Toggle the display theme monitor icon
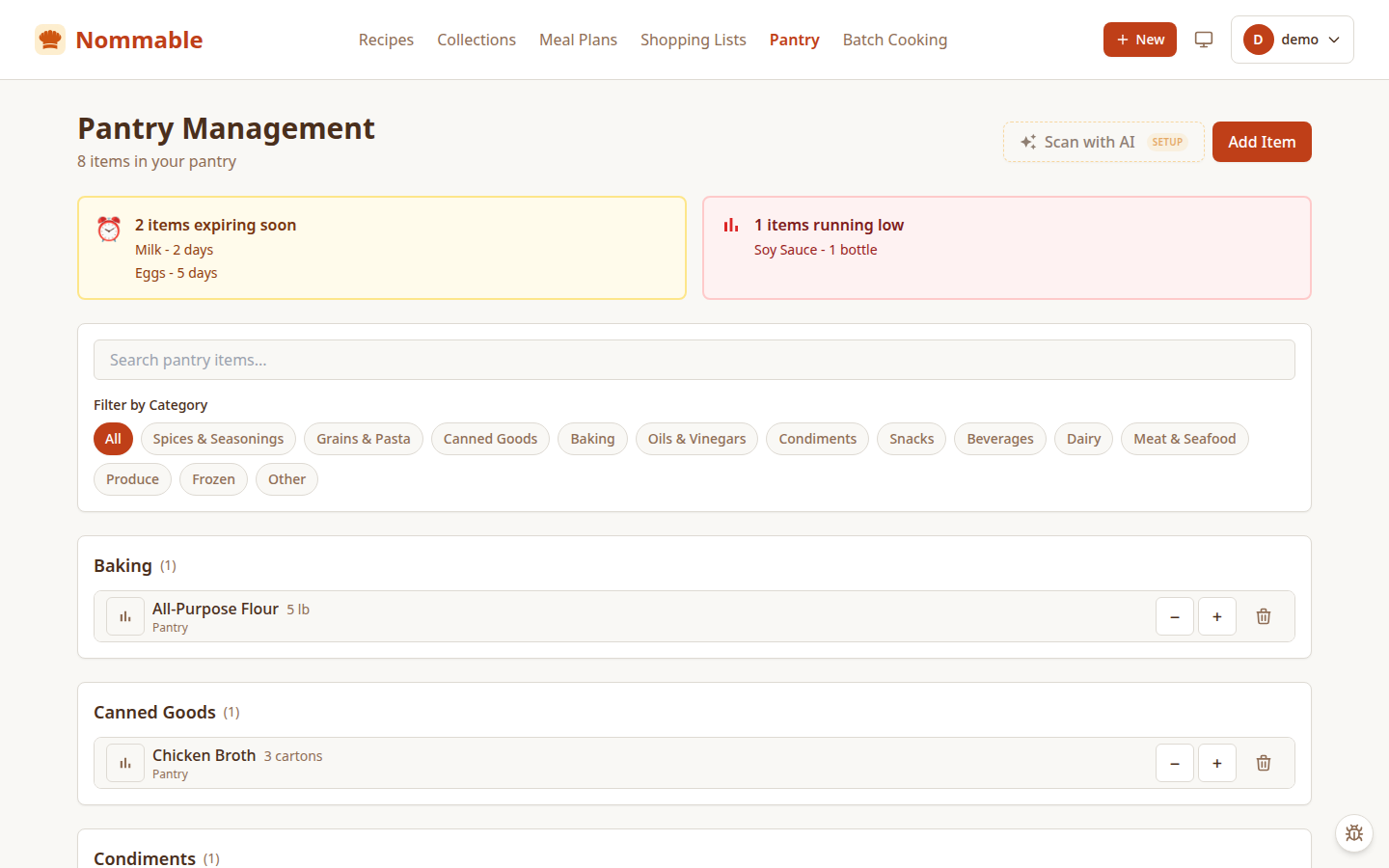1389x868 pixels. tap(1204, 40)
